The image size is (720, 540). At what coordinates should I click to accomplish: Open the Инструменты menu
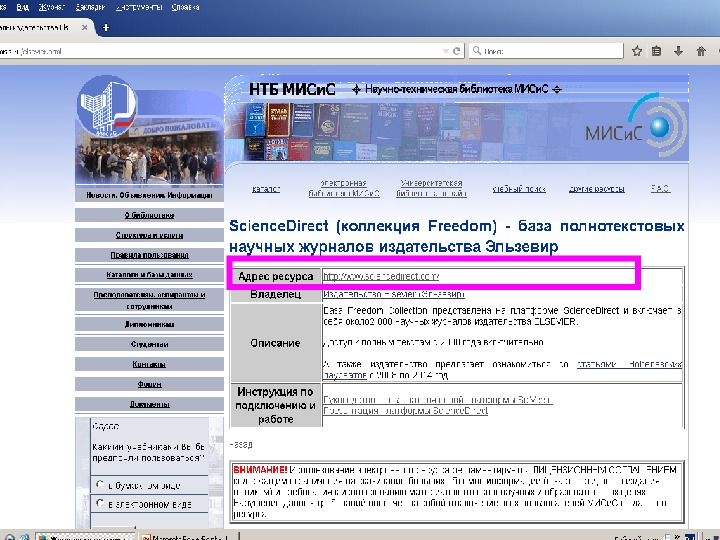pyautogui.click(x=139, y=7)
